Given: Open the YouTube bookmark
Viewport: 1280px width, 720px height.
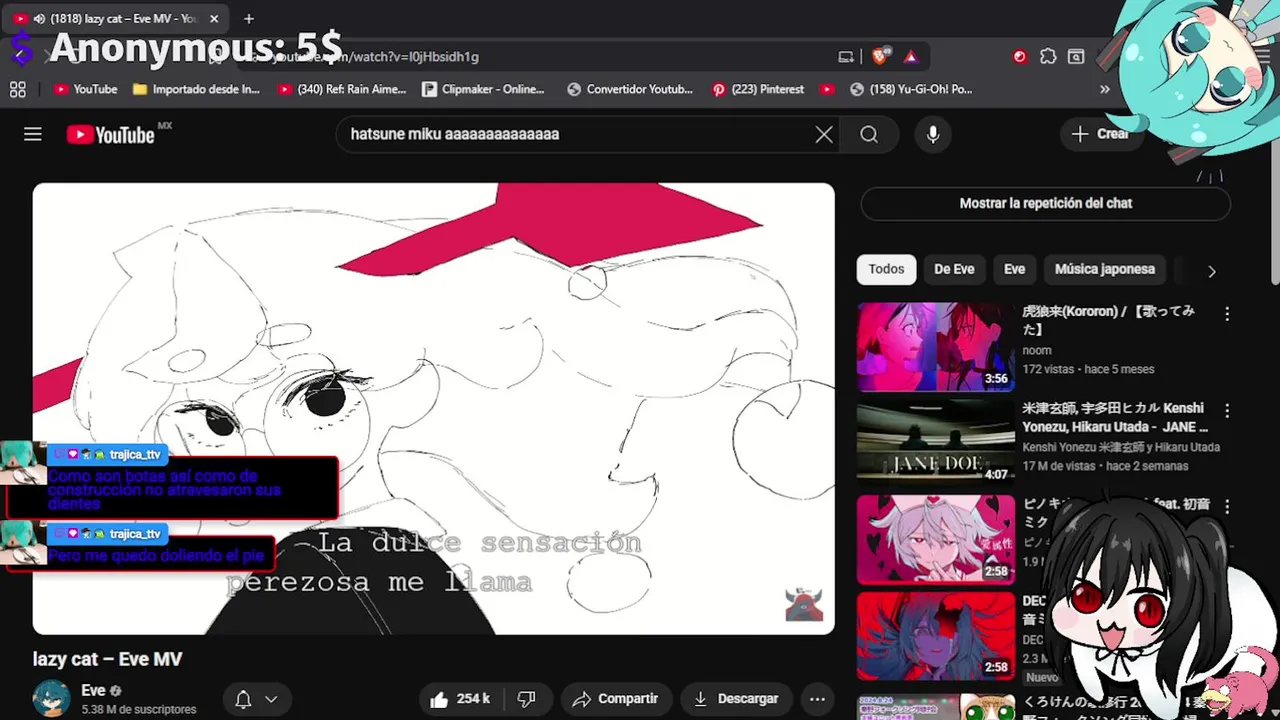Looking at the screenshot, I should click(86, 89).
